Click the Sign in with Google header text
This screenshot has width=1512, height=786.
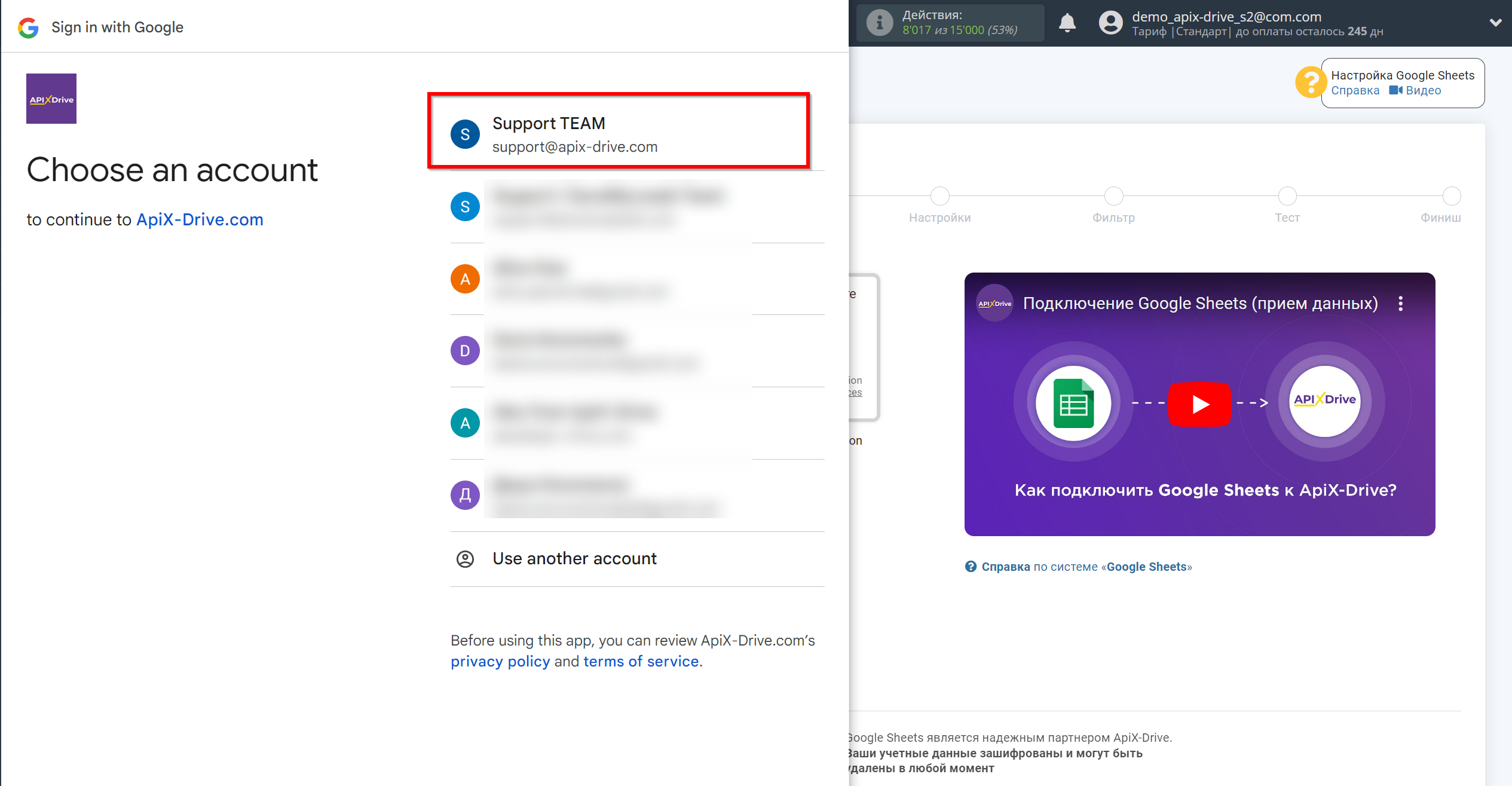(117, 27)
